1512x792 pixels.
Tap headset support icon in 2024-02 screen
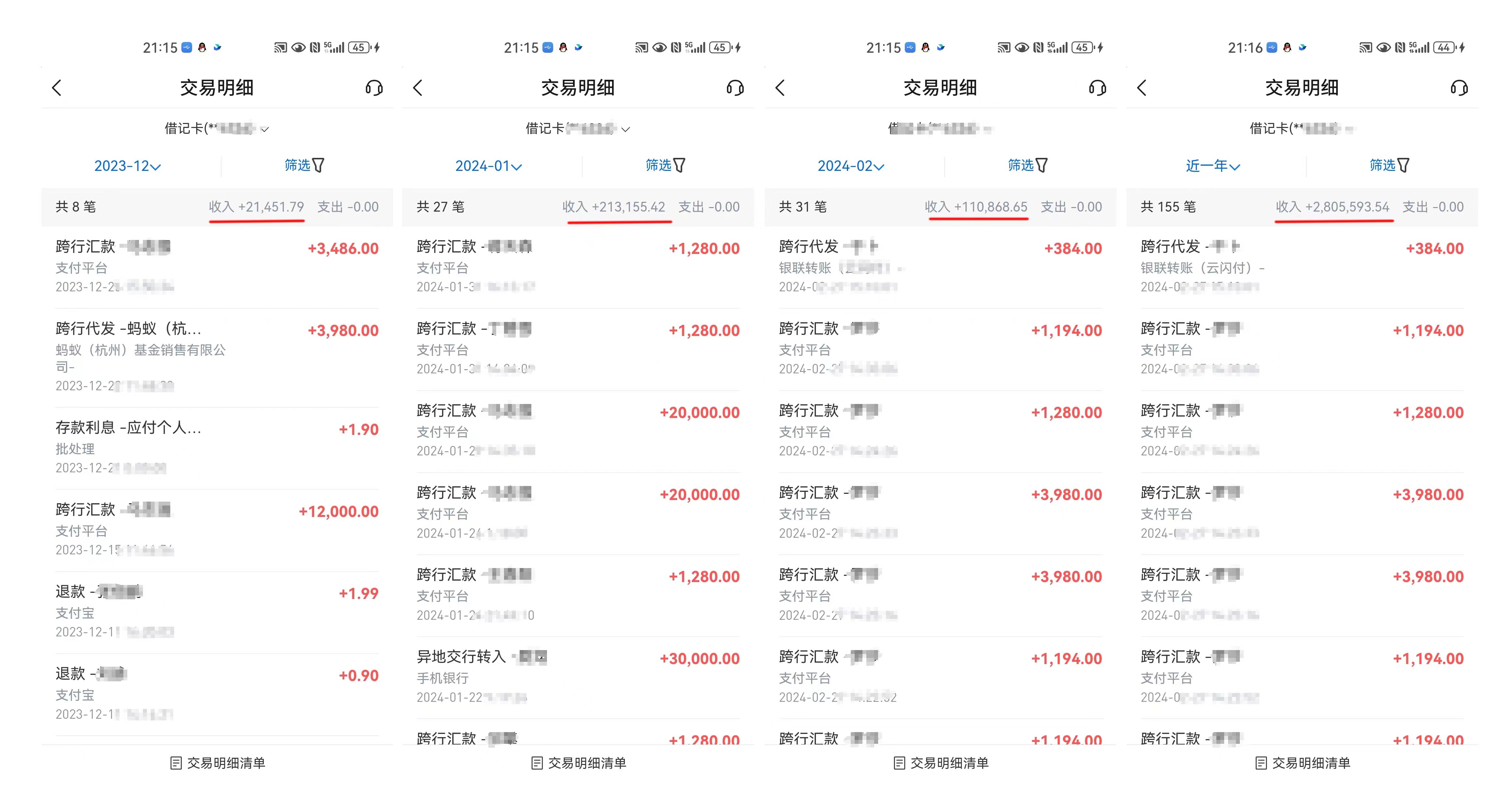(1097, 88)
